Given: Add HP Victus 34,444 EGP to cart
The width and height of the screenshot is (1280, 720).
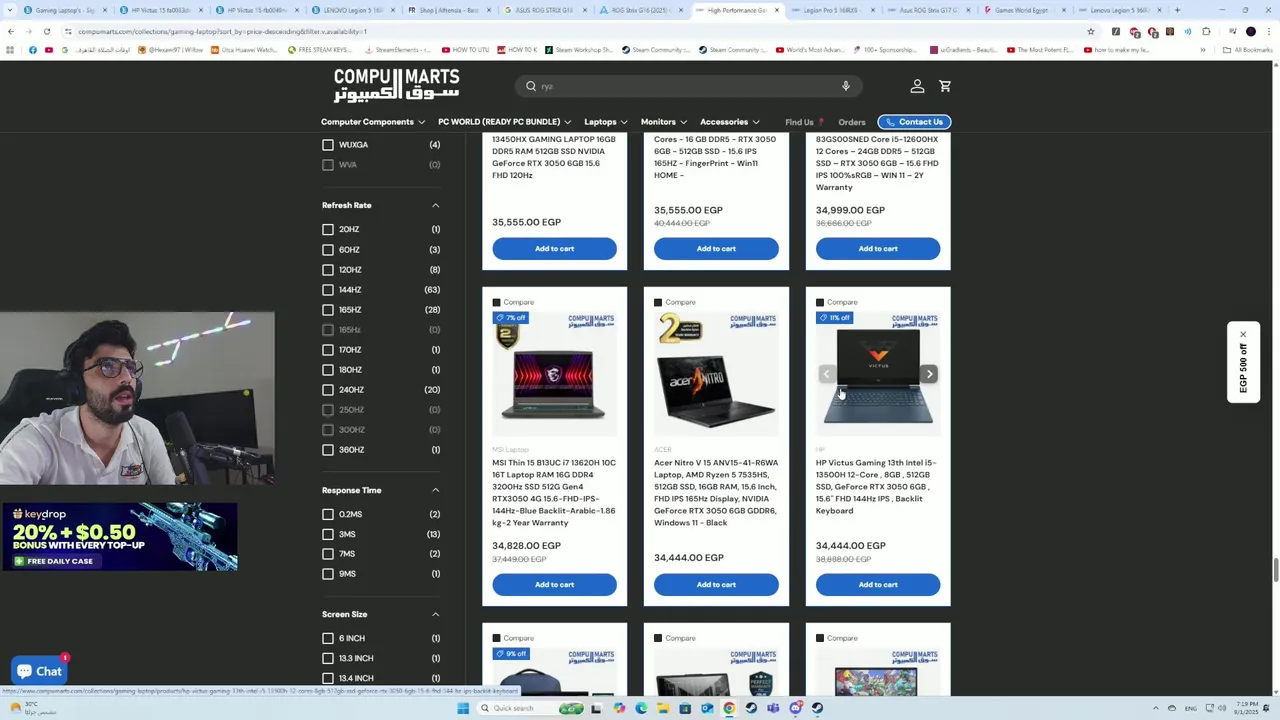Looking at the screenshot, I should tap(878, 584).
